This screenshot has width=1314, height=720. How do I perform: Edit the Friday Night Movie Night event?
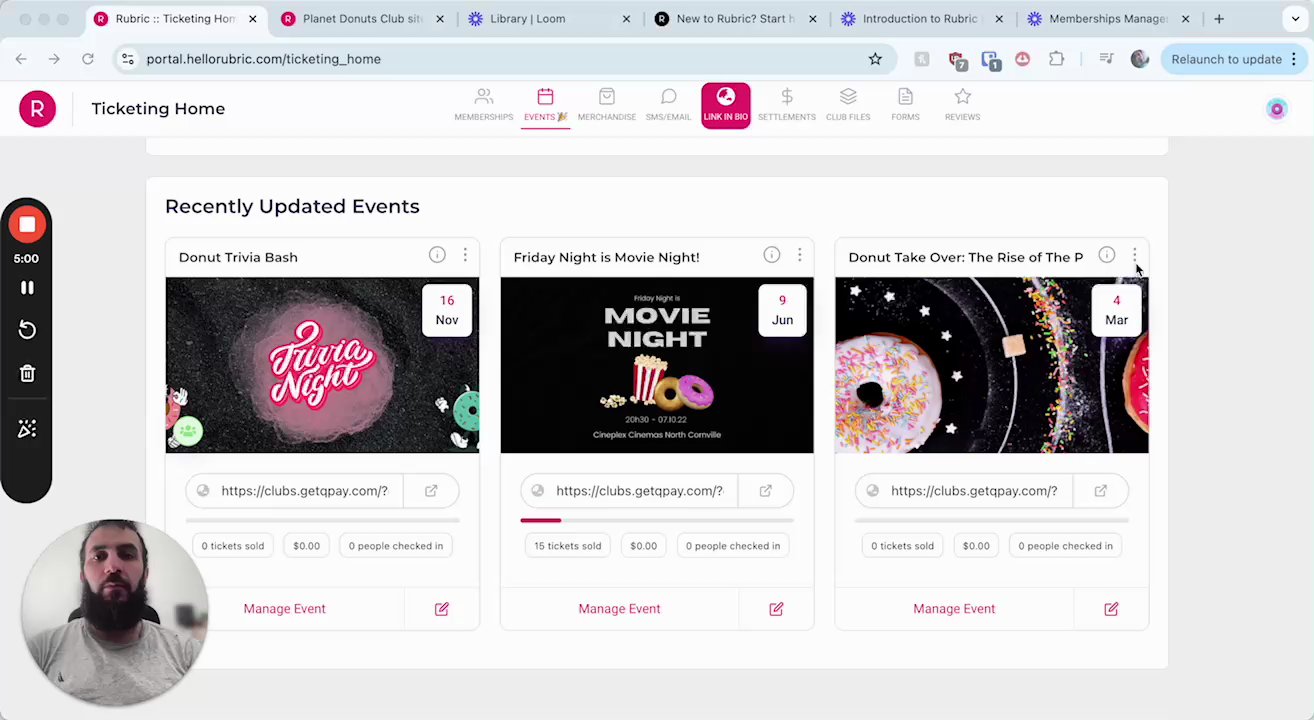click(x=777, y=609)
